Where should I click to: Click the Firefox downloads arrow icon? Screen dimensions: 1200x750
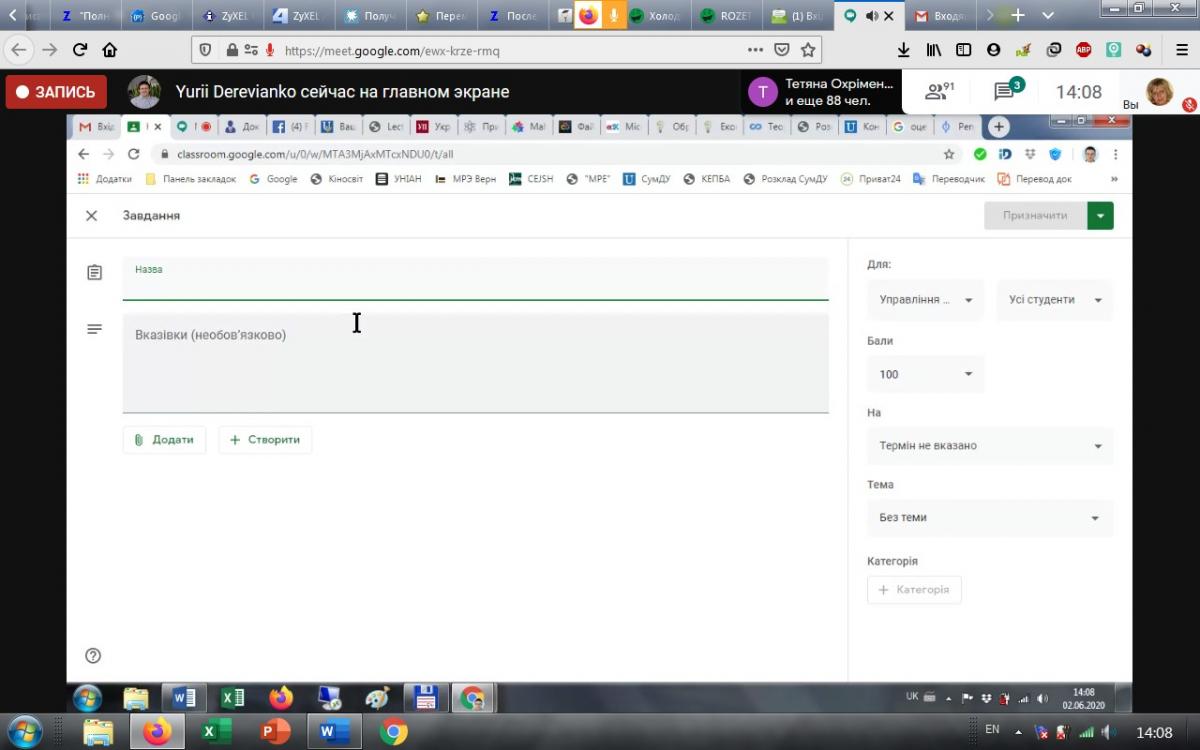904,50
